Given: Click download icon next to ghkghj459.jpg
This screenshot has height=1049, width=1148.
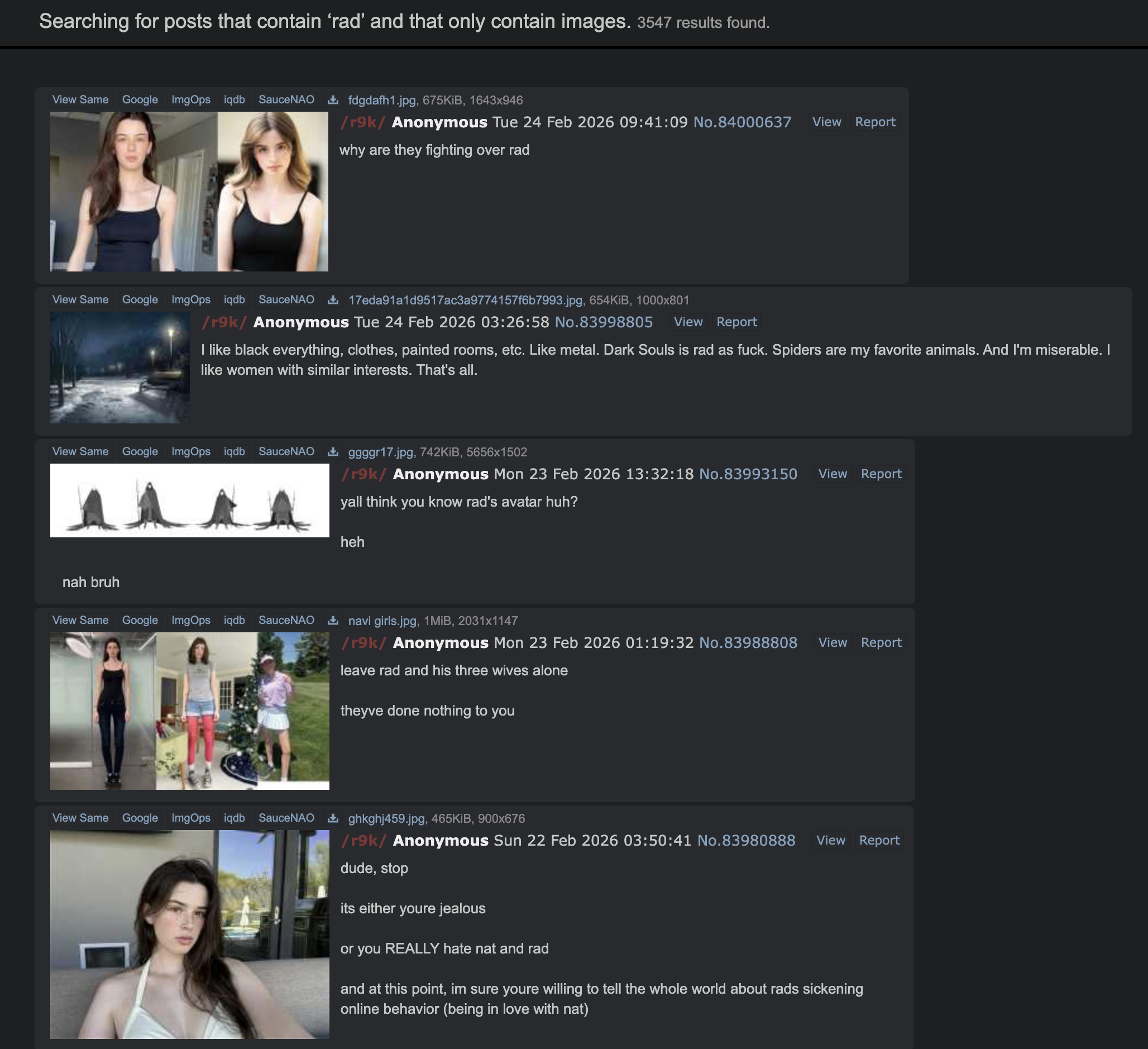Looking at the screenshot, I should coord(333,819).
